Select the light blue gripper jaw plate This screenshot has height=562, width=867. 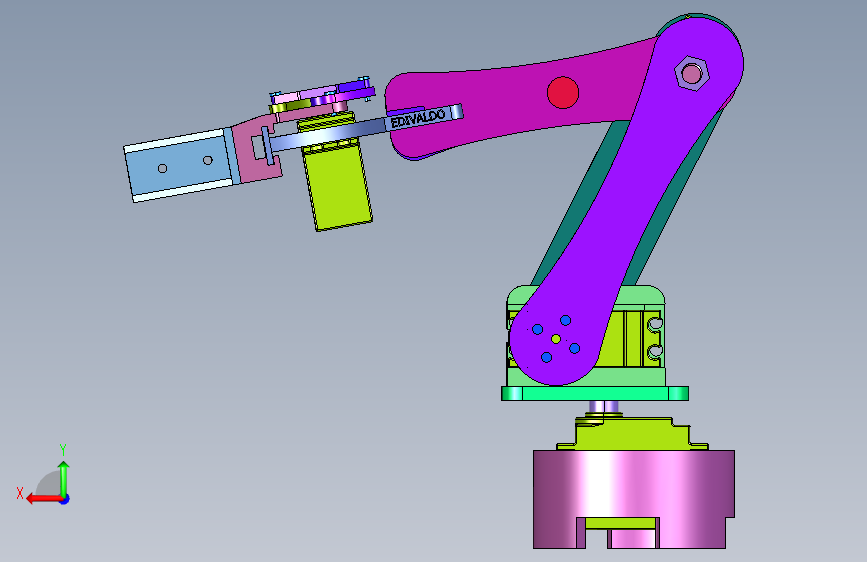coord(180,164)
